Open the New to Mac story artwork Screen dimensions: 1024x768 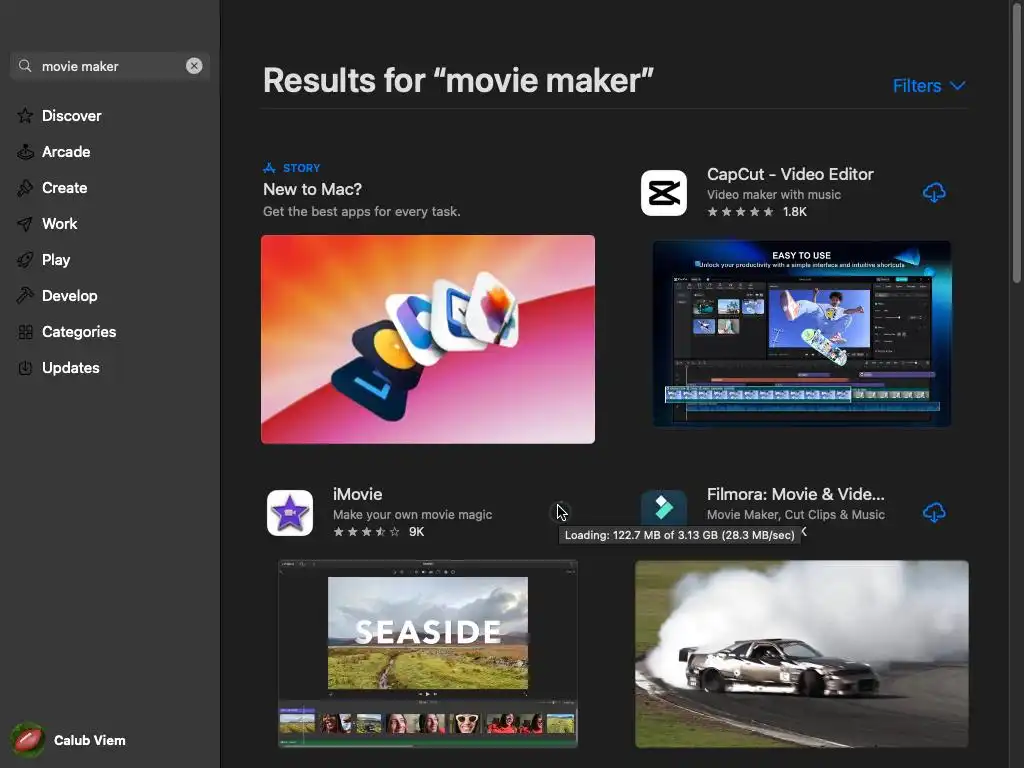[428, 340]
